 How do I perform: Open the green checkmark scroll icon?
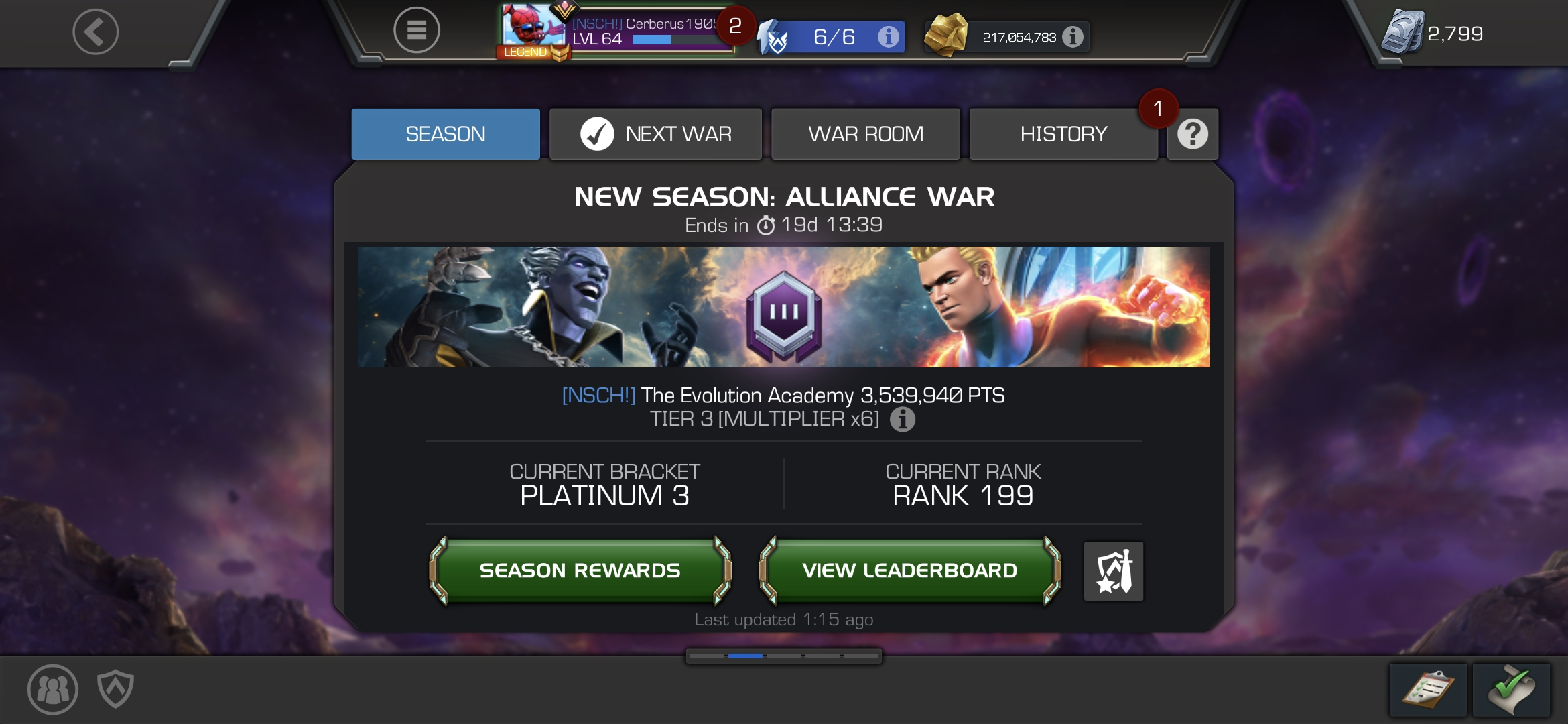(x=1512, y=690)
